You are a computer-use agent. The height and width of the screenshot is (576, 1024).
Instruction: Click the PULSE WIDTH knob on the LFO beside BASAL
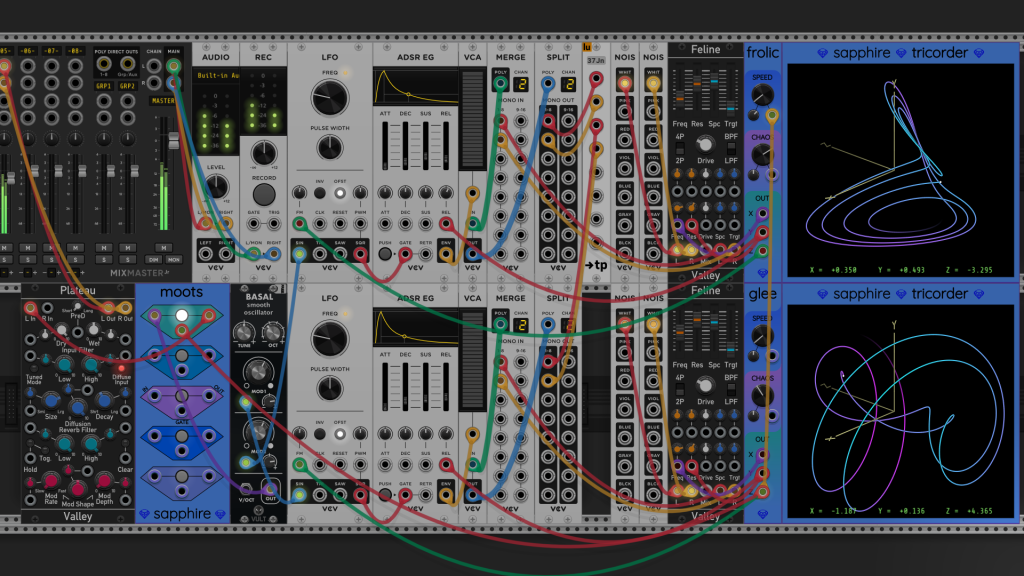point(330,389)
